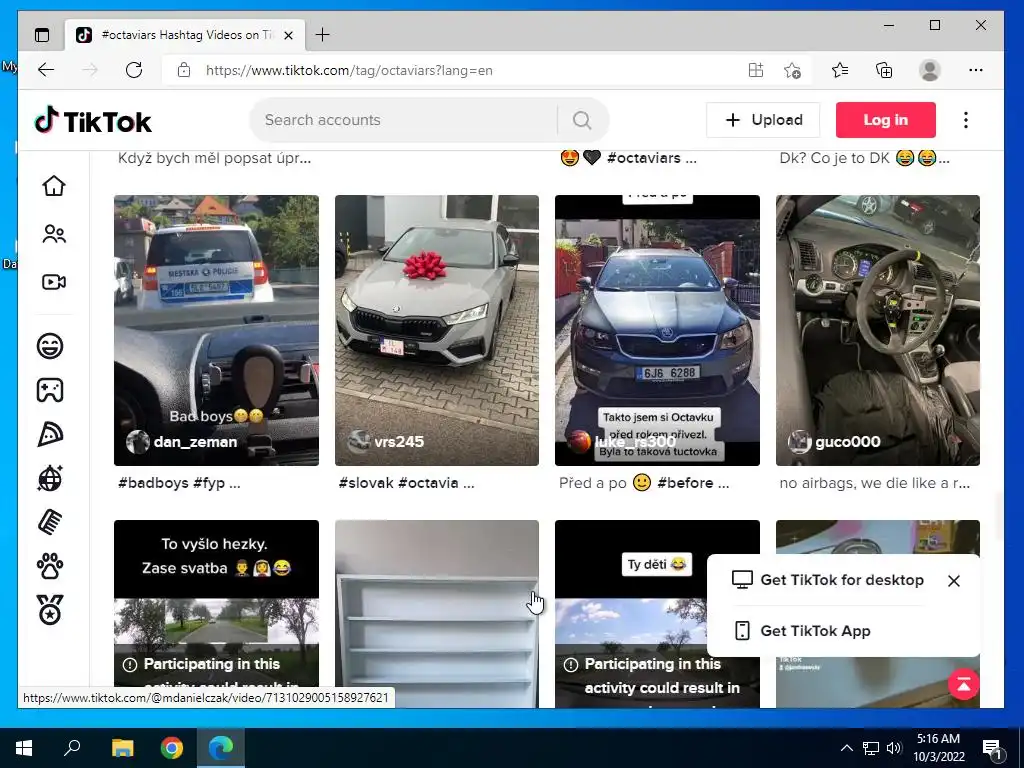
Task: Add this page to favorites star
Action: pyautogui.click(x=792, y=70)
